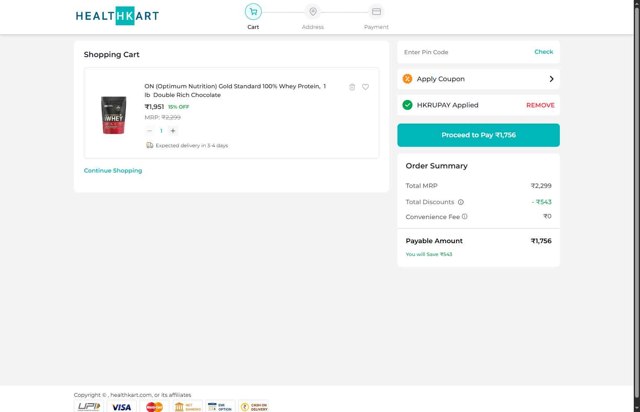This screenshot has width=640, height=412.
Task: Click the delivery truck icon
Action: [x=150, y=145]
